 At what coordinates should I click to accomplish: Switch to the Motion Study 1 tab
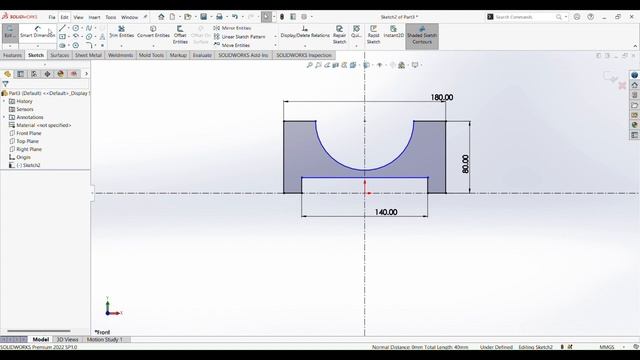click(x=104, y=340)
